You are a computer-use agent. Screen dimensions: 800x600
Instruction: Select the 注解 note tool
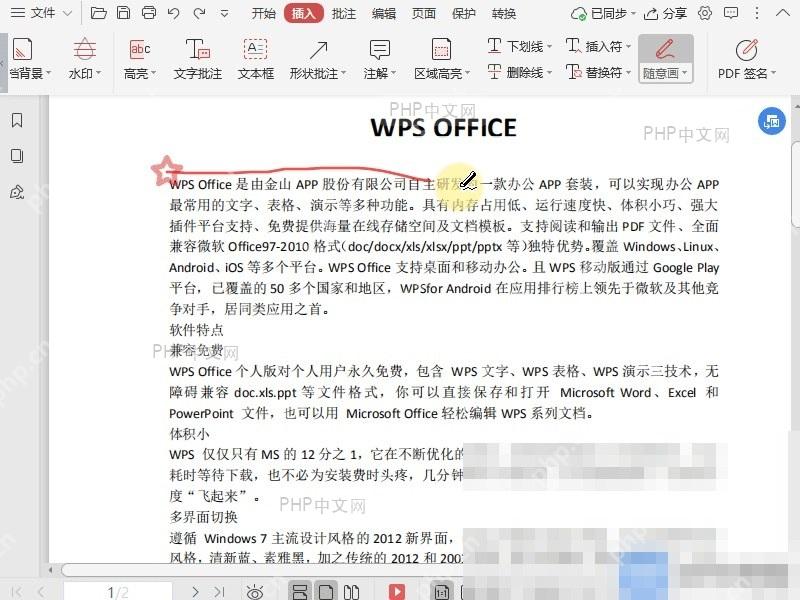[379, 59]
